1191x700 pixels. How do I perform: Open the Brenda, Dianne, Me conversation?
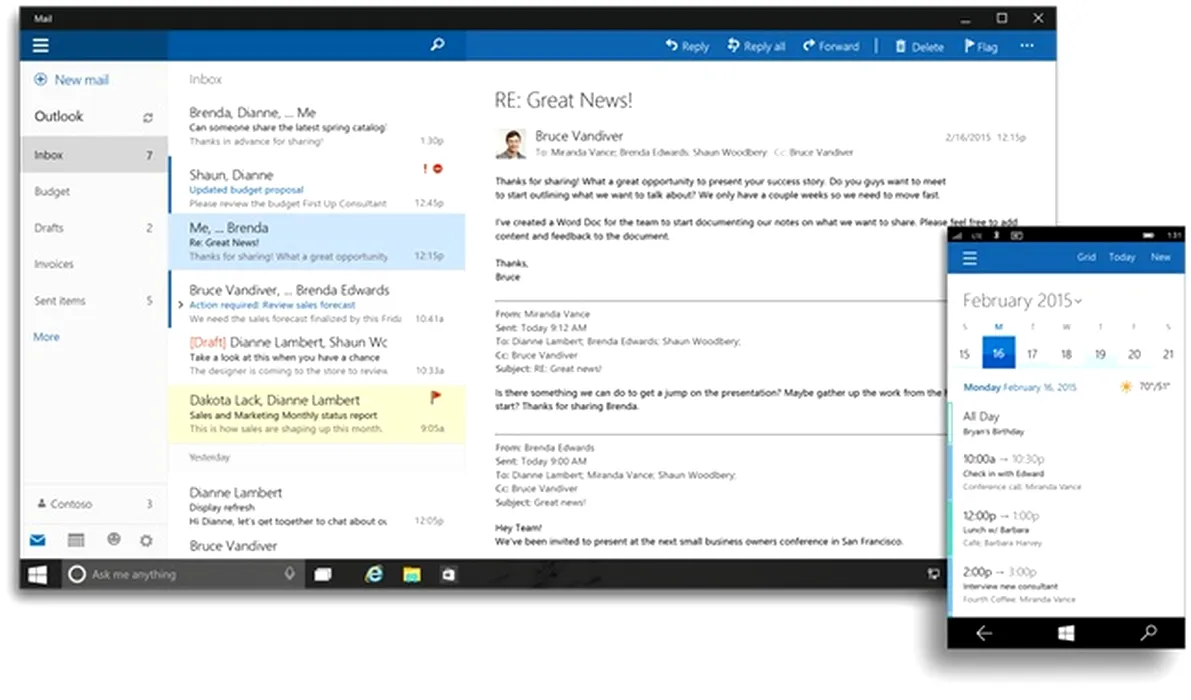(x=316, y=126)
